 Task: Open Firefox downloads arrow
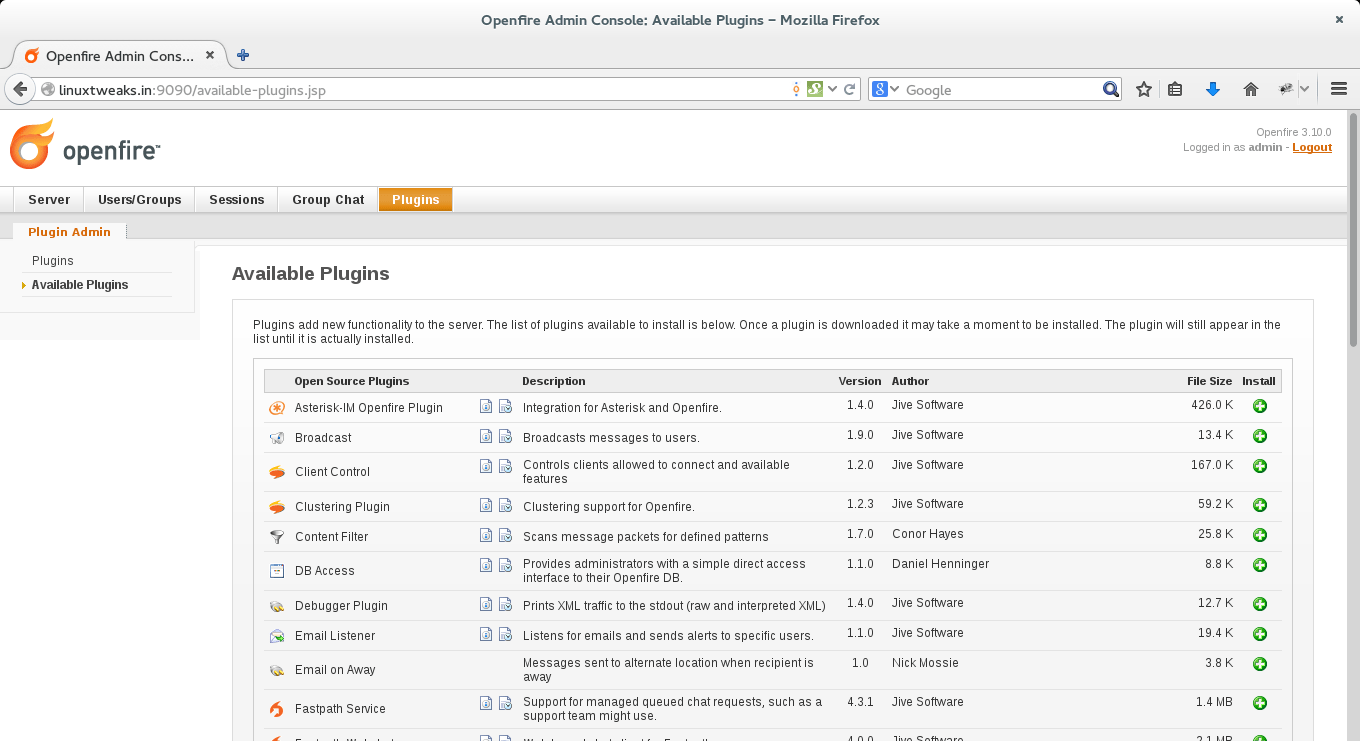(x=1213, y=89)
